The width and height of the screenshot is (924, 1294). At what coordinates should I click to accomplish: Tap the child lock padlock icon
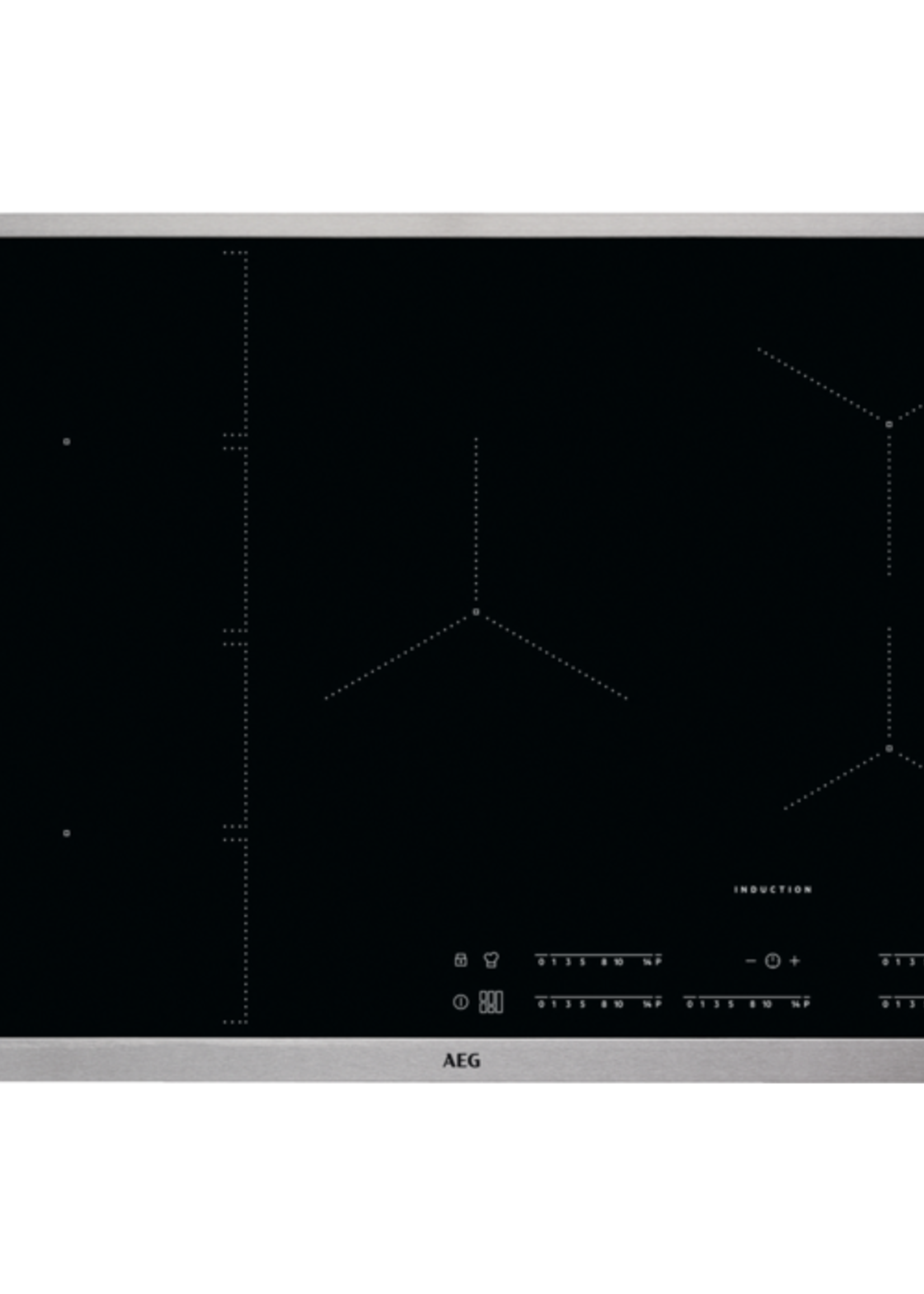tap(460, 960)
